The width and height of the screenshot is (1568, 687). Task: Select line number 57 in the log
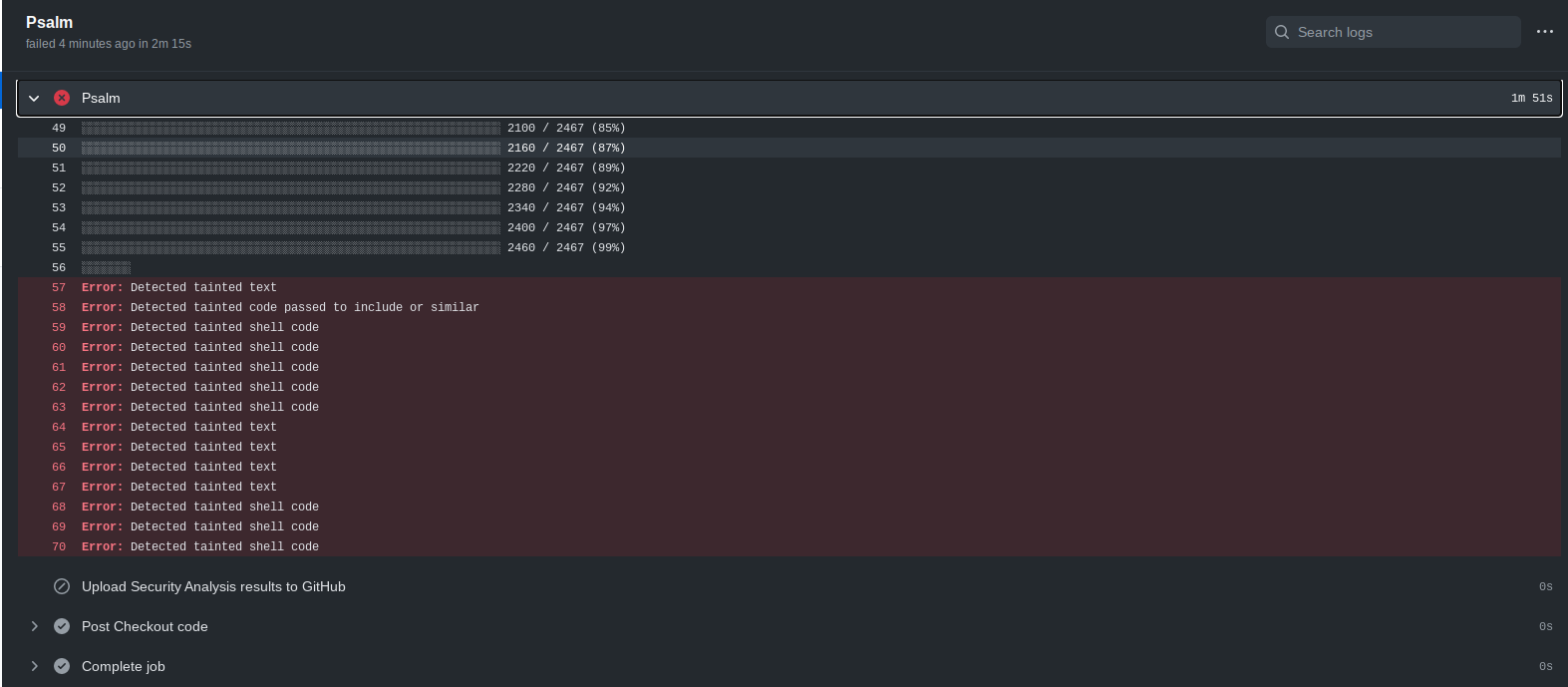click(x=58, y=287)
